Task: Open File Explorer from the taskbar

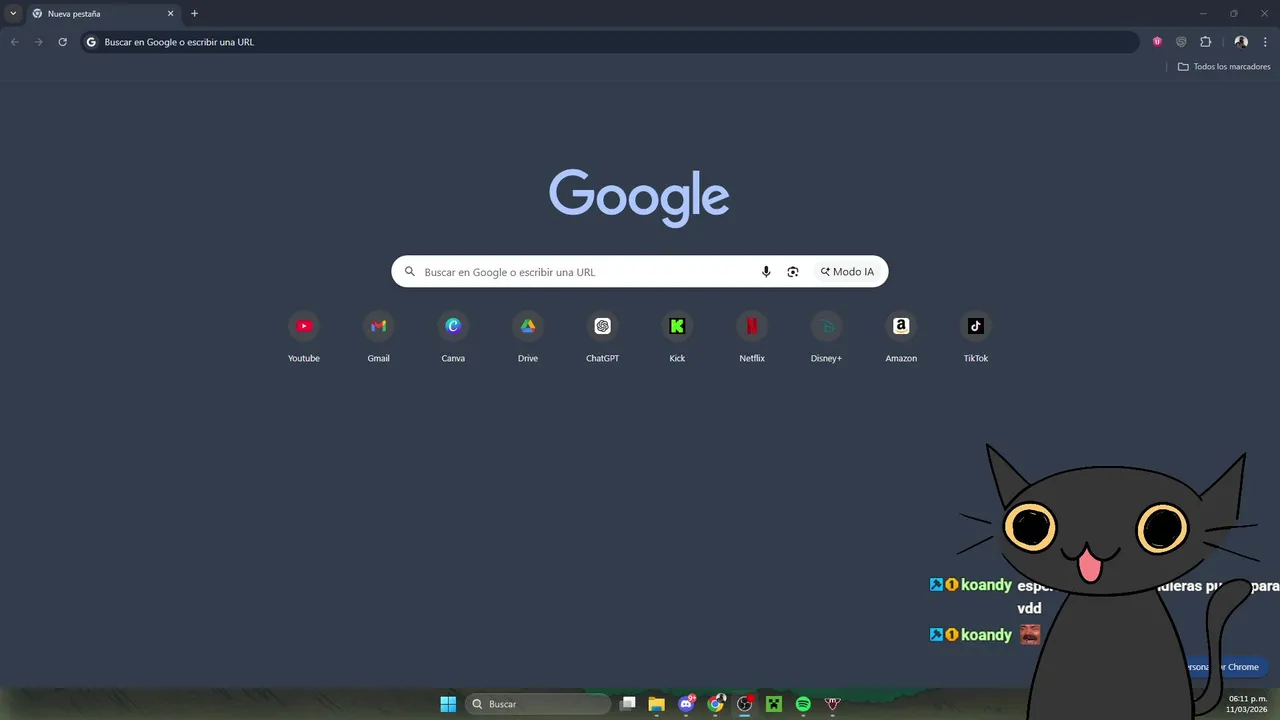Action: point(657,704)
